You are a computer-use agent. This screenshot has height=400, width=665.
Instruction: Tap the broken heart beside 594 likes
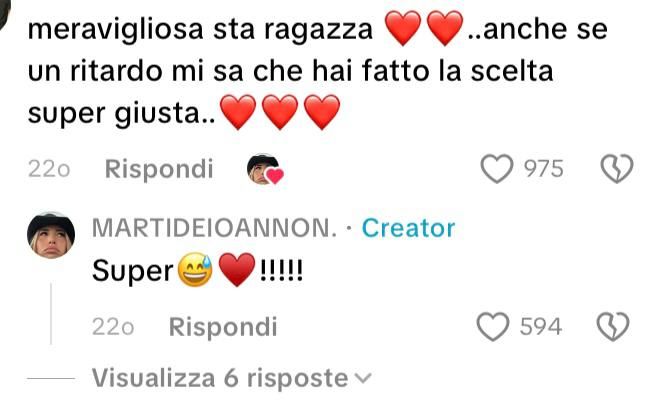(x=613, y=327)
